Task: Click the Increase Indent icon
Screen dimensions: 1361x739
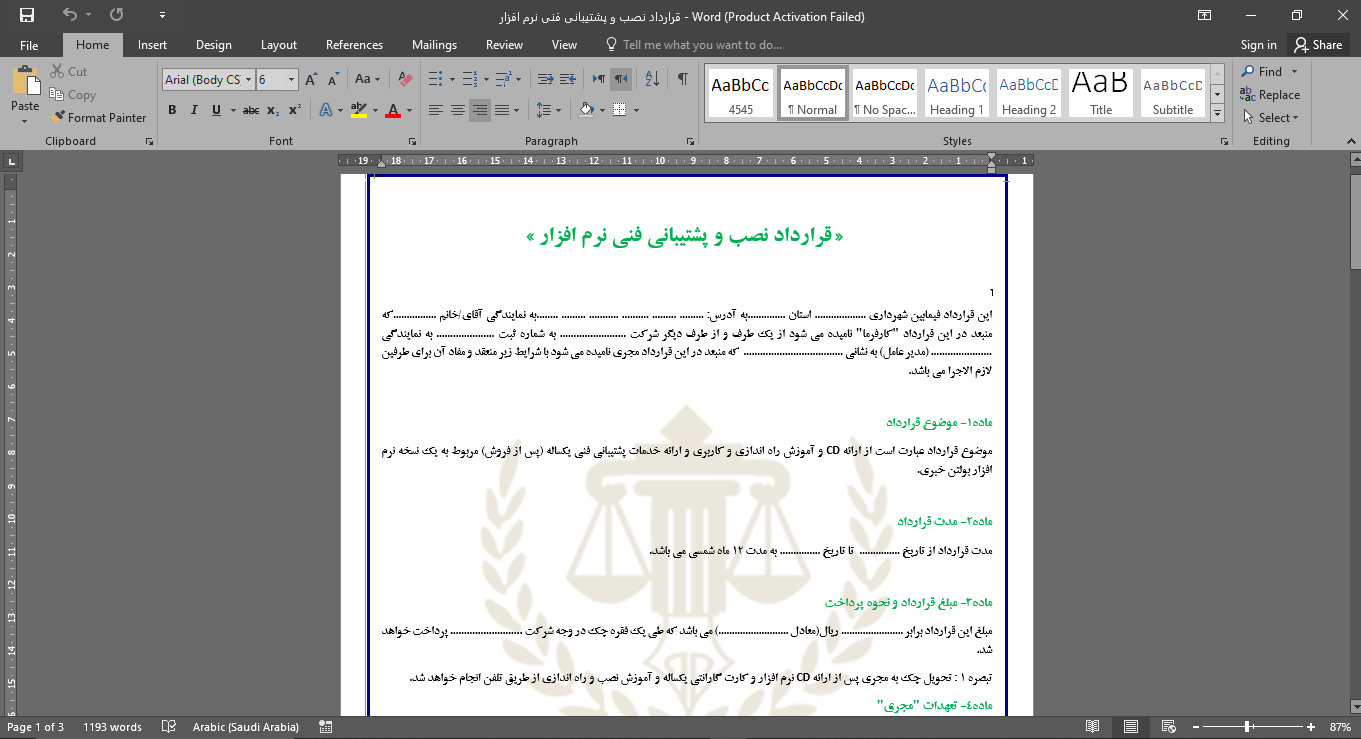Action: [567, 79]
